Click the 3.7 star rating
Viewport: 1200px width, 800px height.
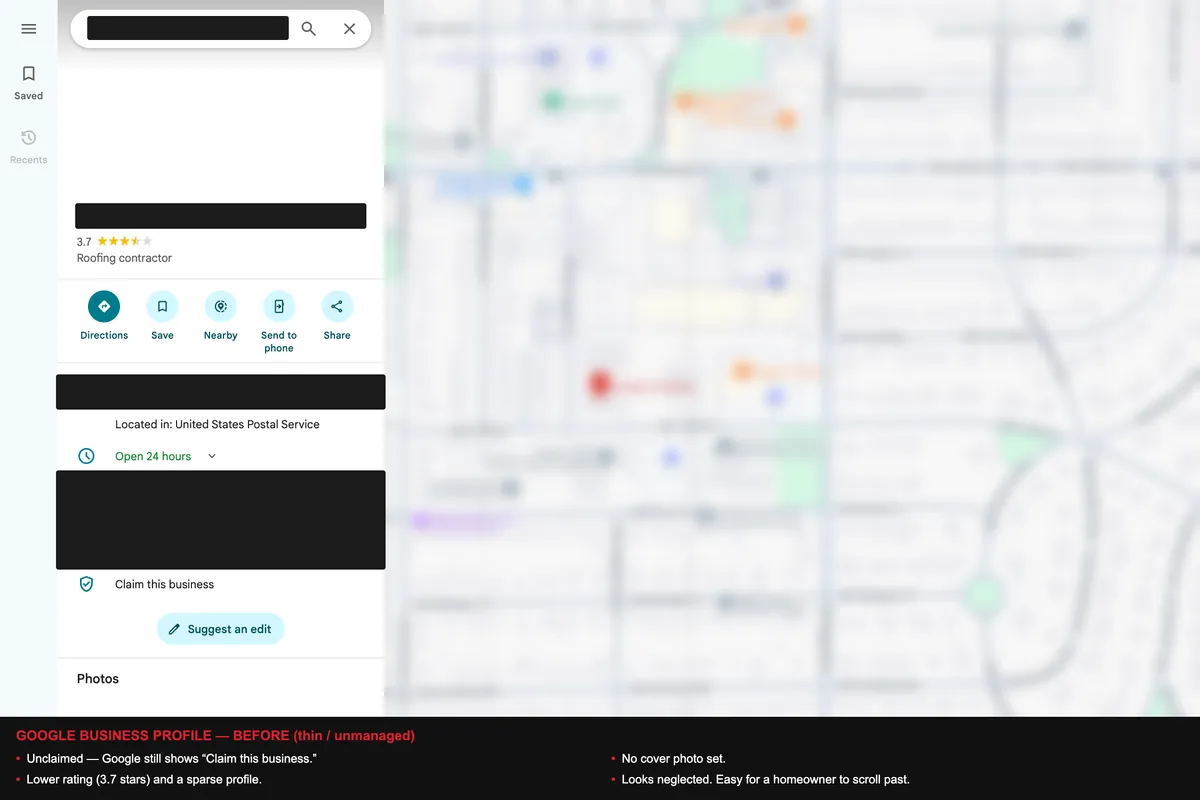coord(115,241)
